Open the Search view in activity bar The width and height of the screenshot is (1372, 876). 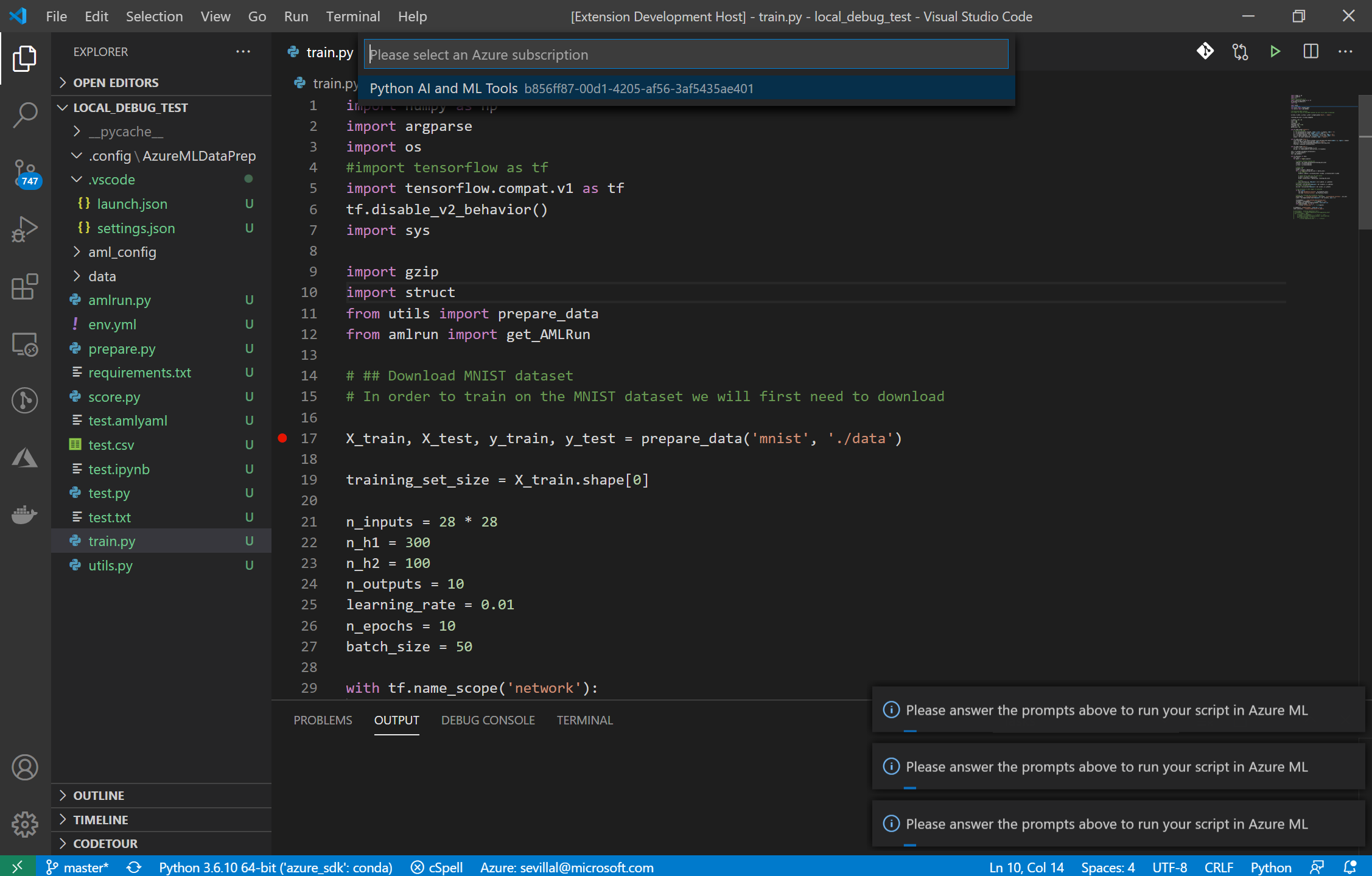click(25, 114)
